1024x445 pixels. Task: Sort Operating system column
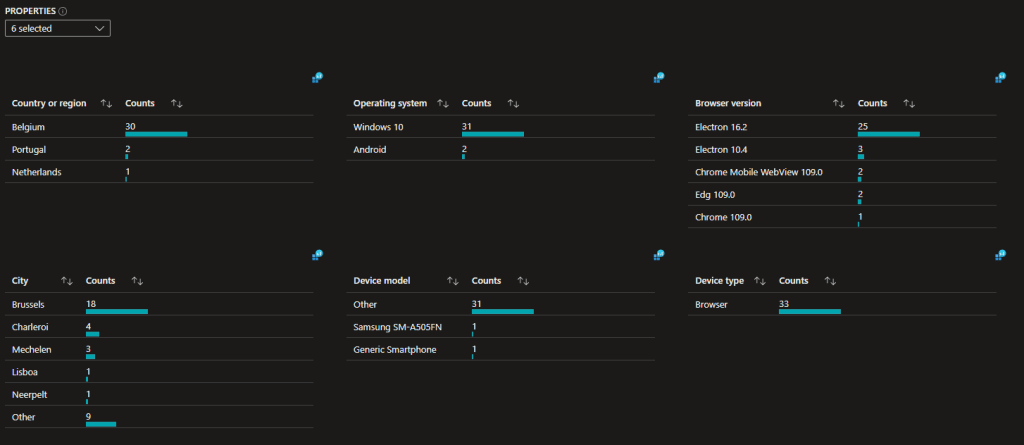pos(443,103)
